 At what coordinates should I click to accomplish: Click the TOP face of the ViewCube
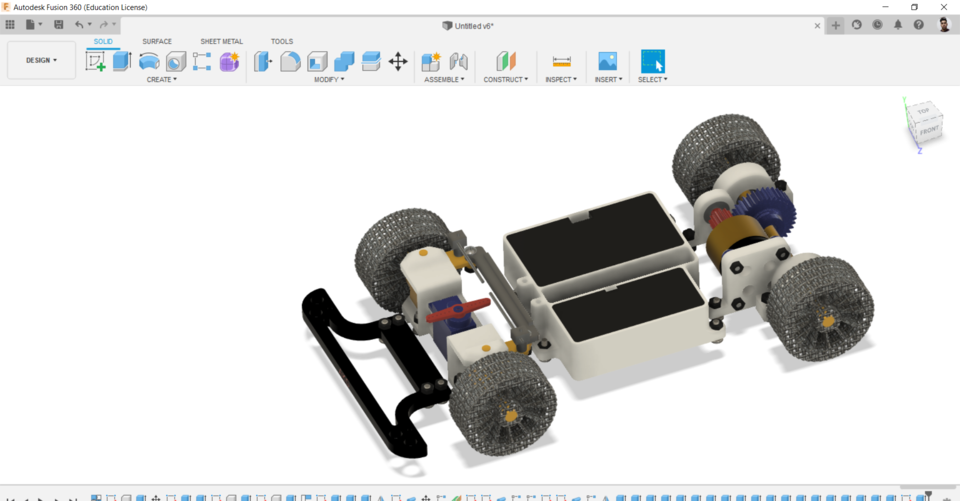tap(923, 110)
